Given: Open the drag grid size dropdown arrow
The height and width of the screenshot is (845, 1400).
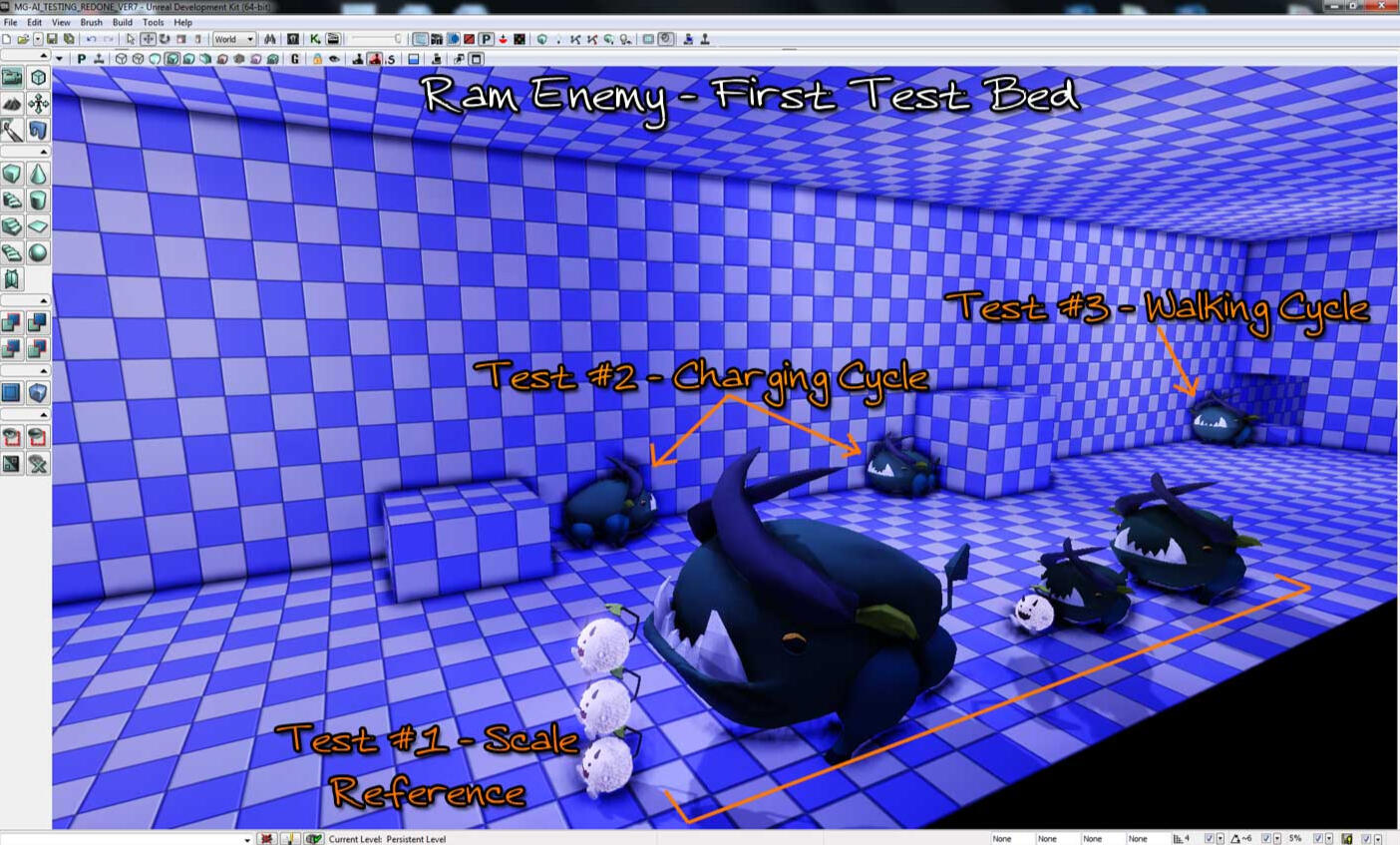Looking at the screenshot, I should pos(1220,839).
